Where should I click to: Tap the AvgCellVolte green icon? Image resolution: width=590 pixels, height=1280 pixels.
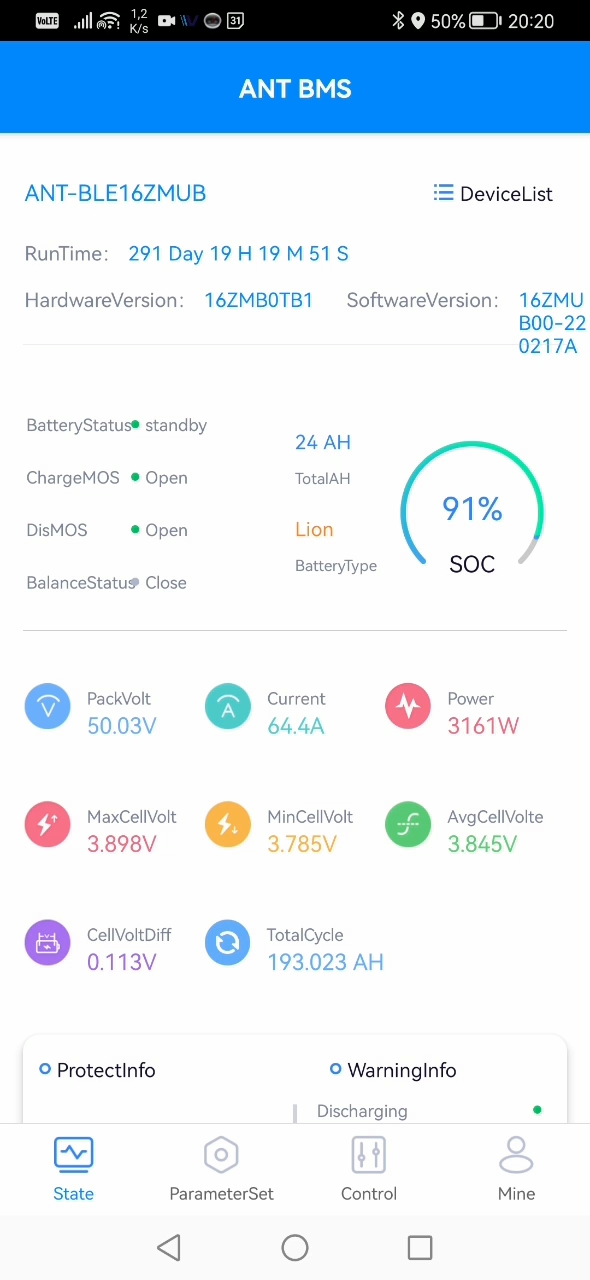pyautogui.click(x=408, y=825)
